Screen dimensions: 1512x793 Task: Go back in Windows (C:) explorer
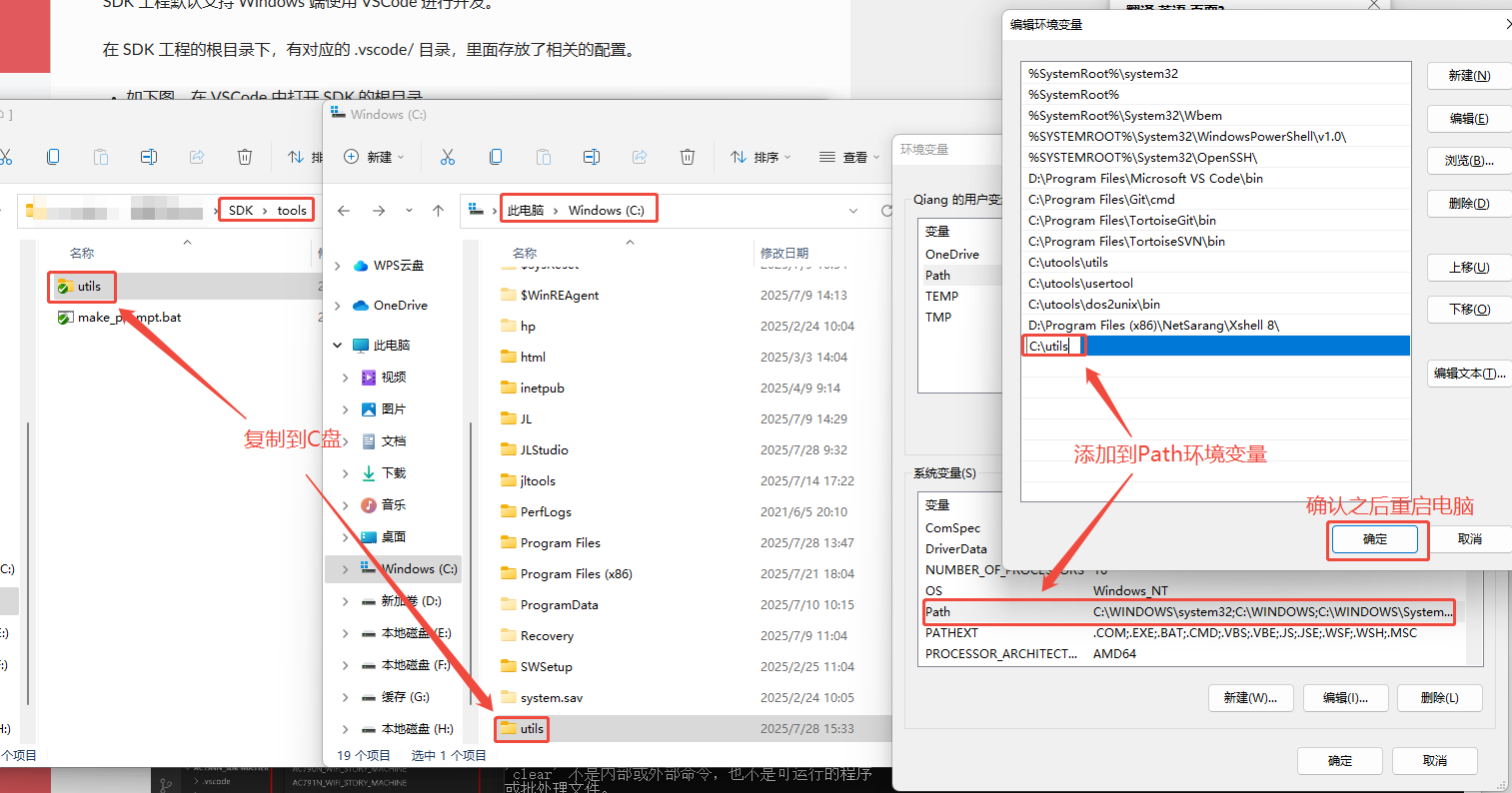point(344,211)
